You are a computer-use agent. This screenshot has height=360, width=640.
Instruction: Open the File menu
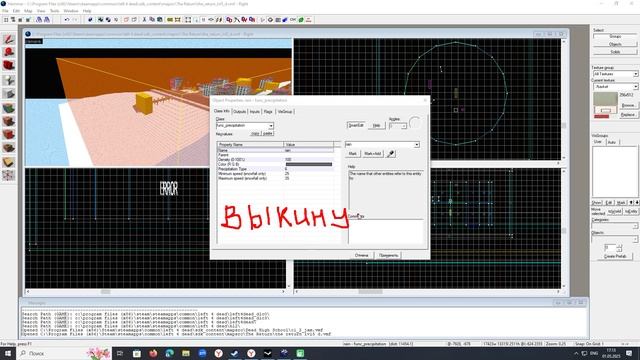pyautogui.click(x=5, y=11)
